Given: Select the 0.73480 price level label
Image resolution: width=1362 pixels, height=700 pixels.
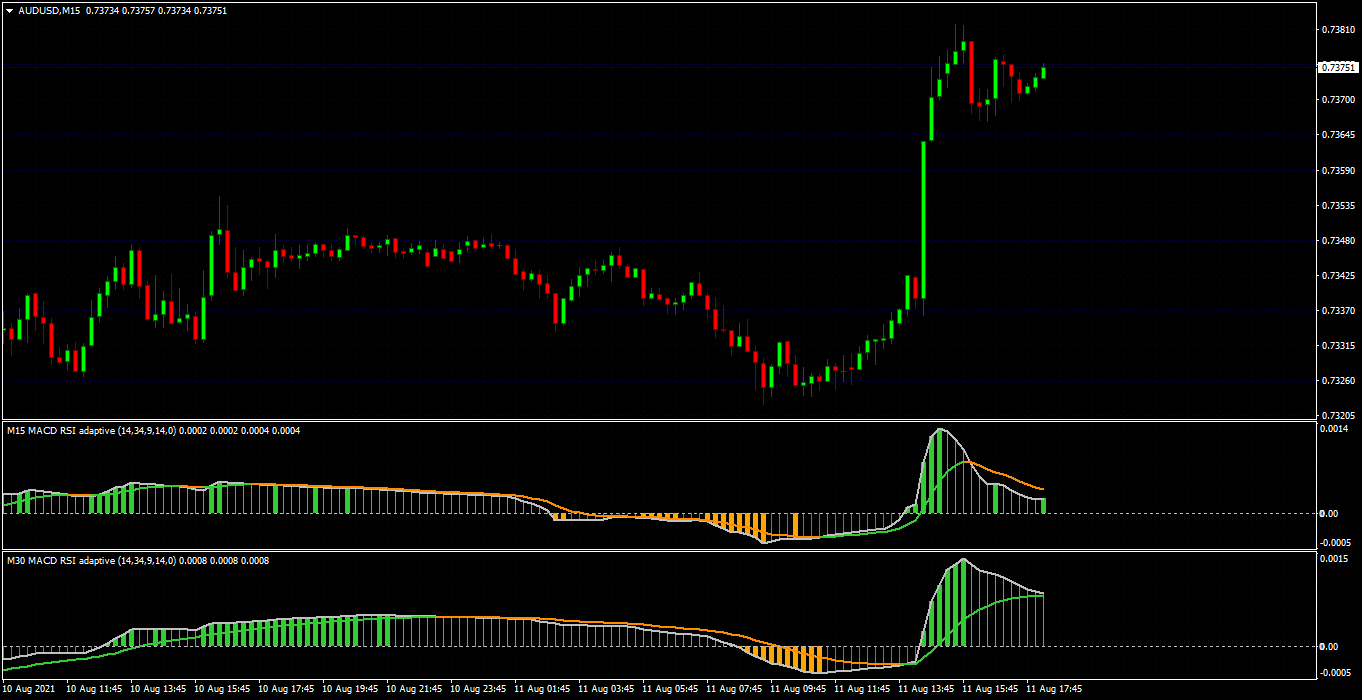Looking at the screenshot, I should coord(1339,241).
